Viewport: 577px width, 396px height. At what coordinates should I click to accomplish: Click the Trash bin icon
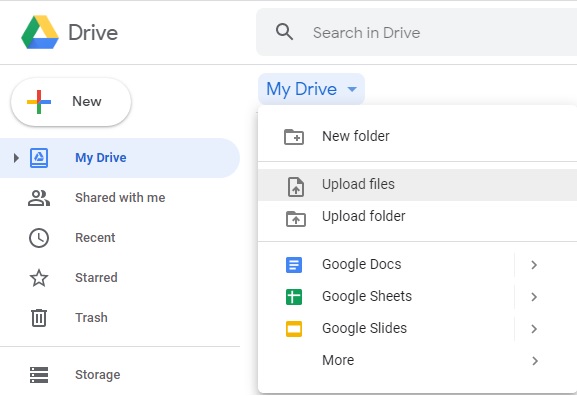click(39, 318)
